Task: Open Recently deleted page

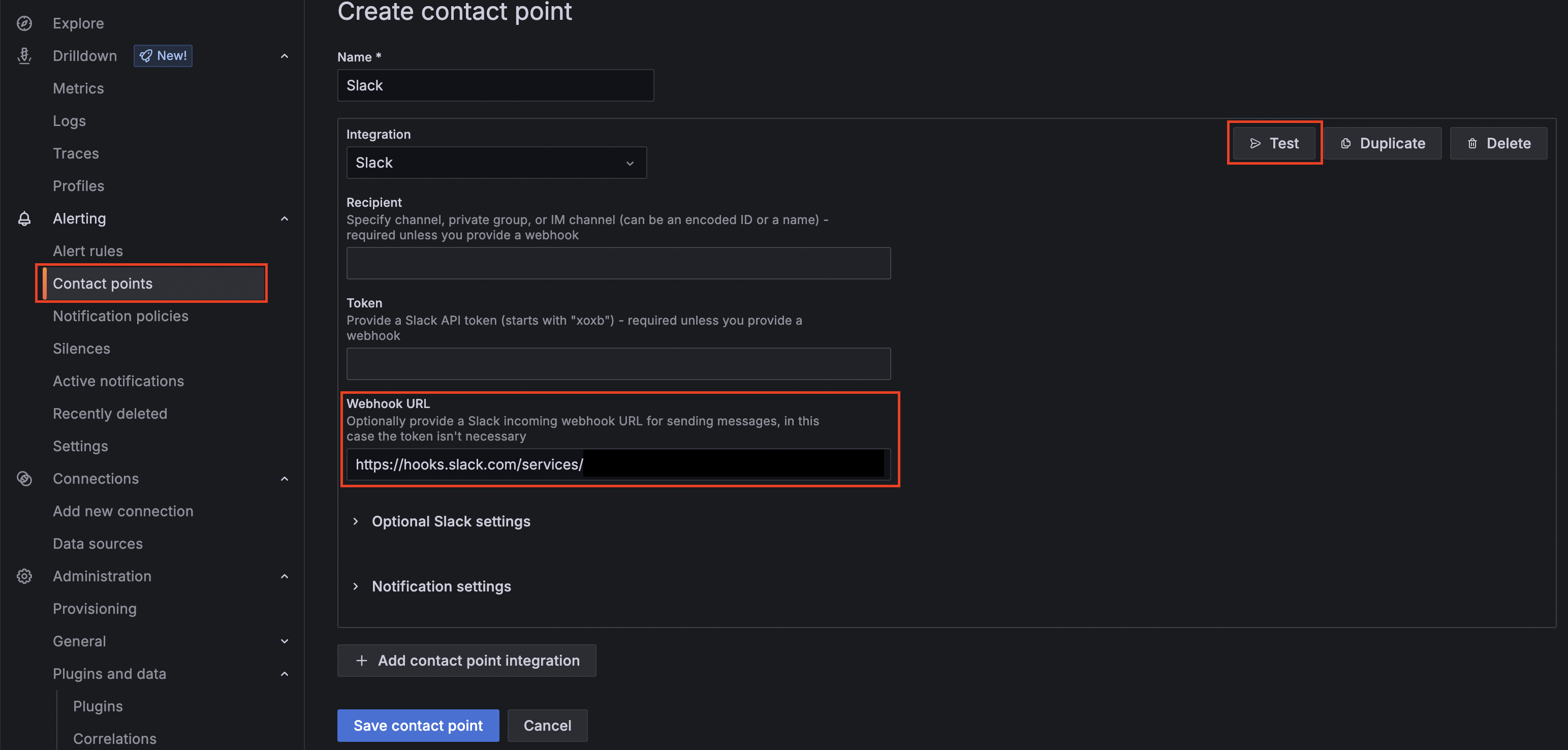Action: coord(110,413)
